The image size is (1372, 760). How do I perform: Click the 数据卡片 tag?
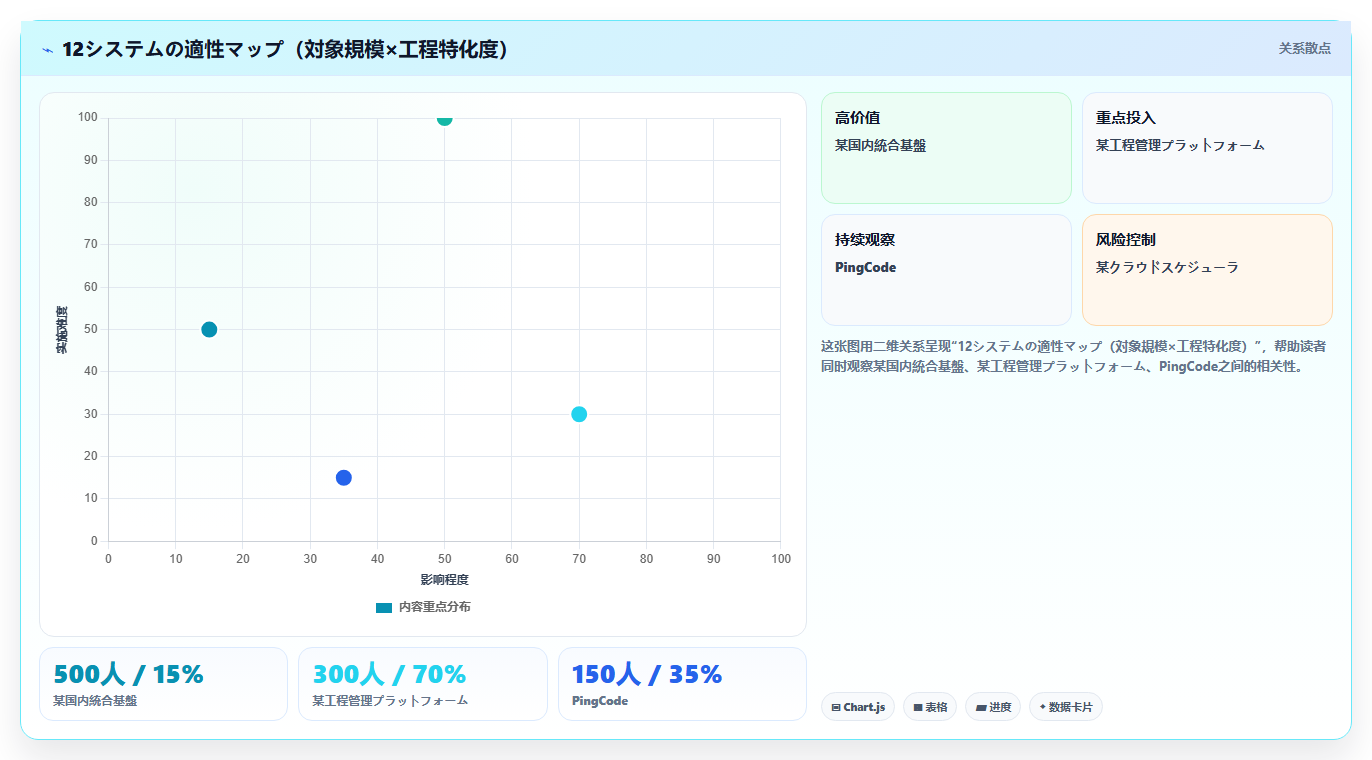[1066, 707]
